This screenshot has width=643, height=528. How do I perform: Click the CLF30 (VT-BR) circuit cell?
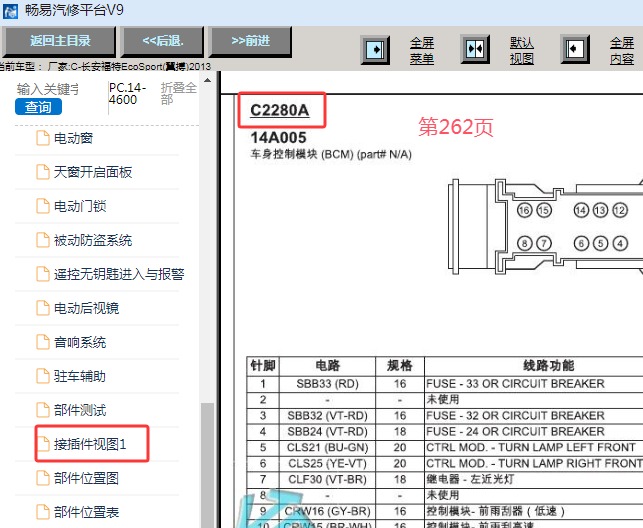click(327, 480)
